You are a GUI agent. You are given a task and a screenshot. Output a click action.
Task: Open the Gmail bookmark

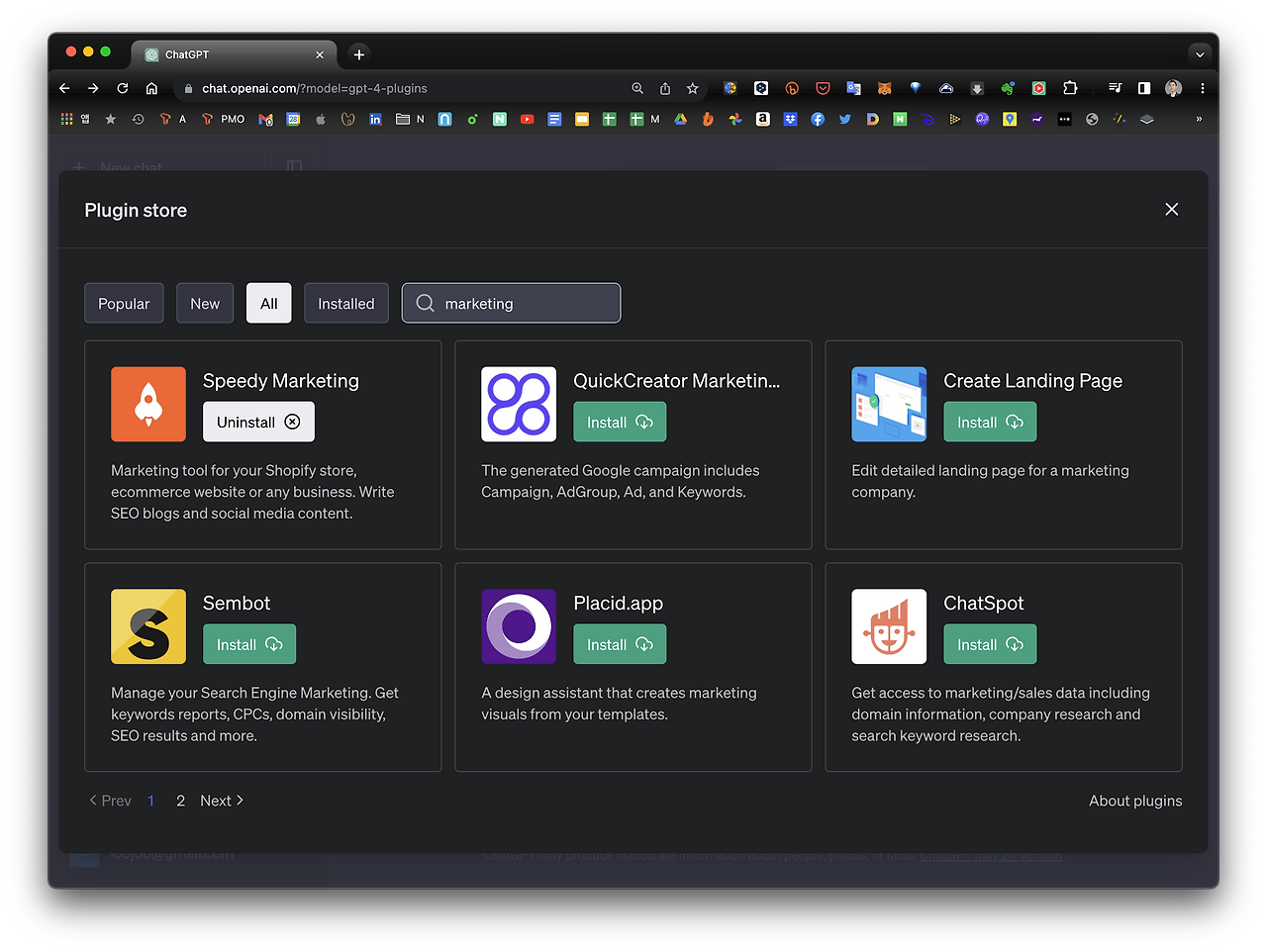coord(265,119)
